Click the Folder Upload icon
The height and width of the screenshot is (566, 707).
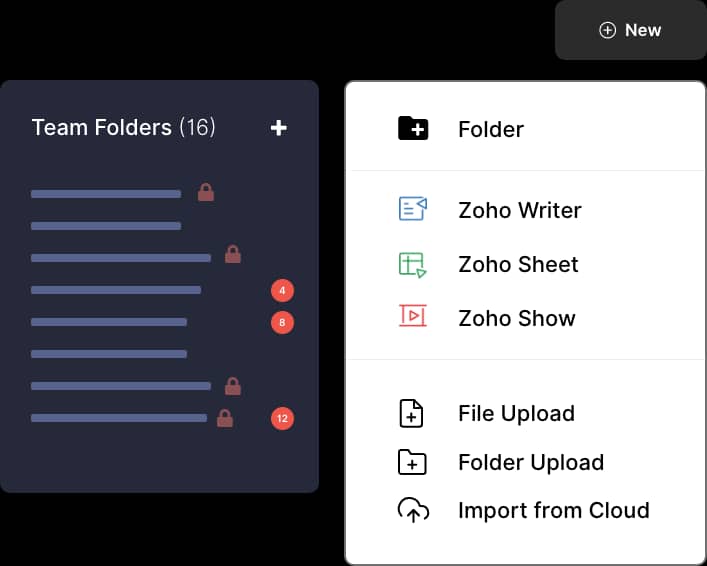[x=412, y=462]
